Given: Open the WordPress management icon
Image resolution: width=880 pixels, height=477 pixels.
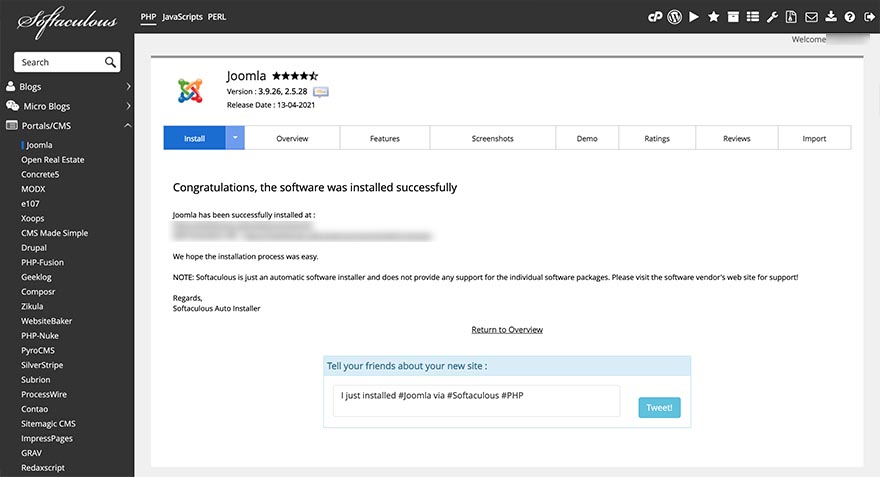Looking at the screenshot, I should (x=675, y=17).
